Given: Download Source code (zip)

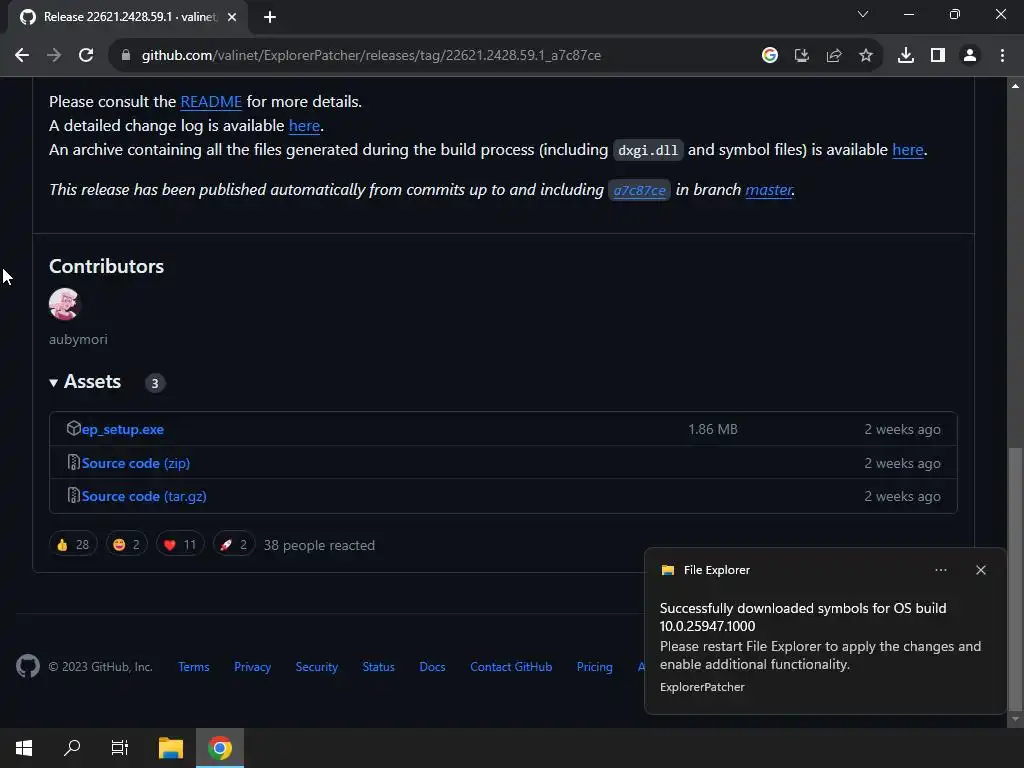Looking at the screenshot, I should pos(136,464).
